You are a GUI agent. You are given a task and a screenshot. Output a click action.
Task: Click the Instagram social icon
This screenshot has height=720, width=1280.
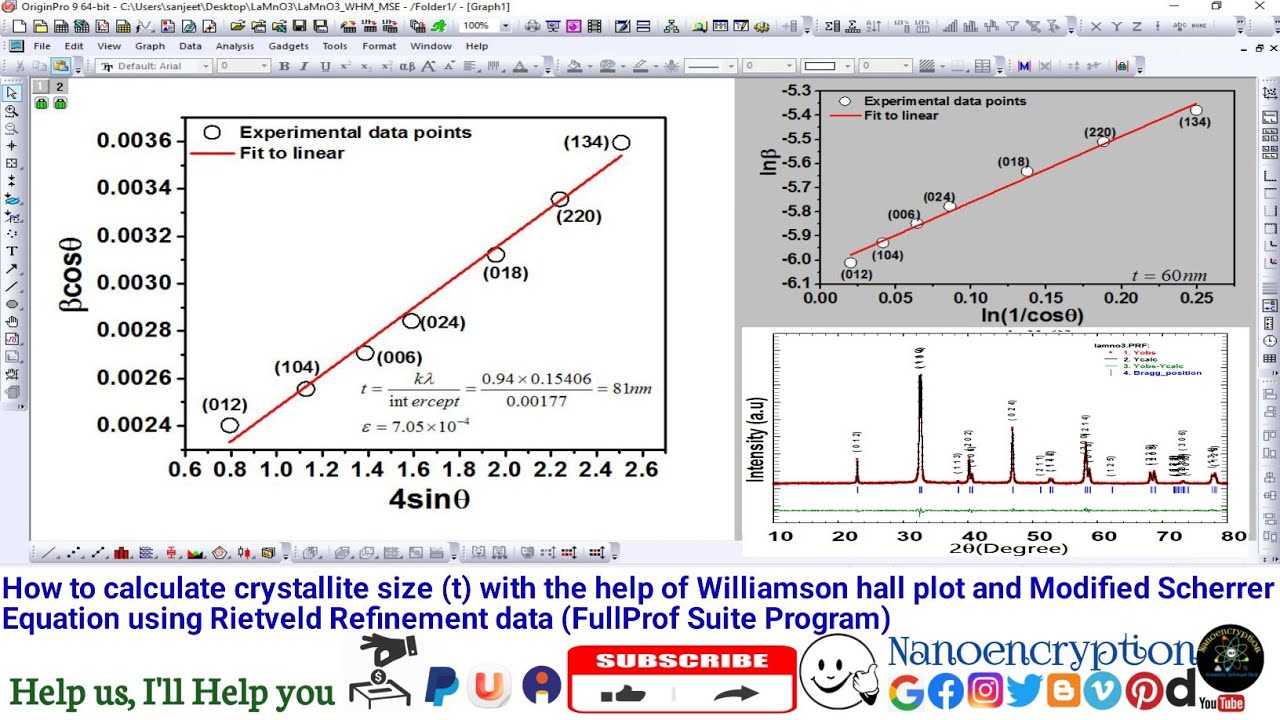coord(985,691)
